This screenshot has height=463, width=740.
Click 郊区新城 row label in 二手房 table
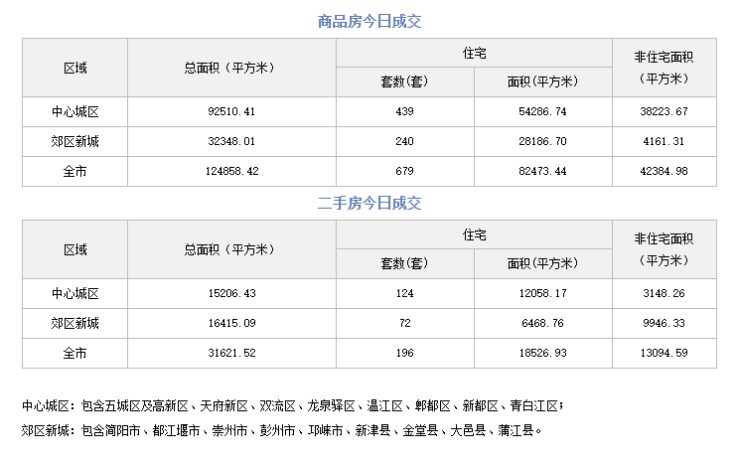point(75,323)
